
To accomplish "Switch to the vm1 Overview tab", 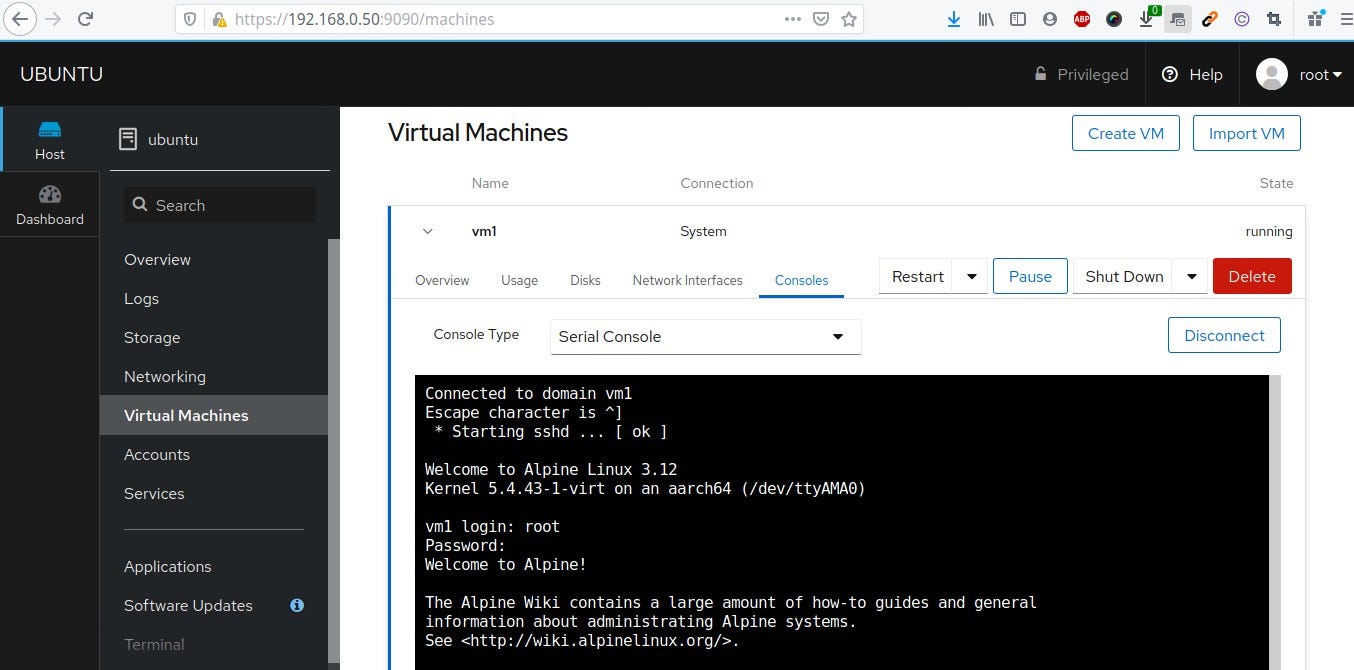I will [442, 280].
